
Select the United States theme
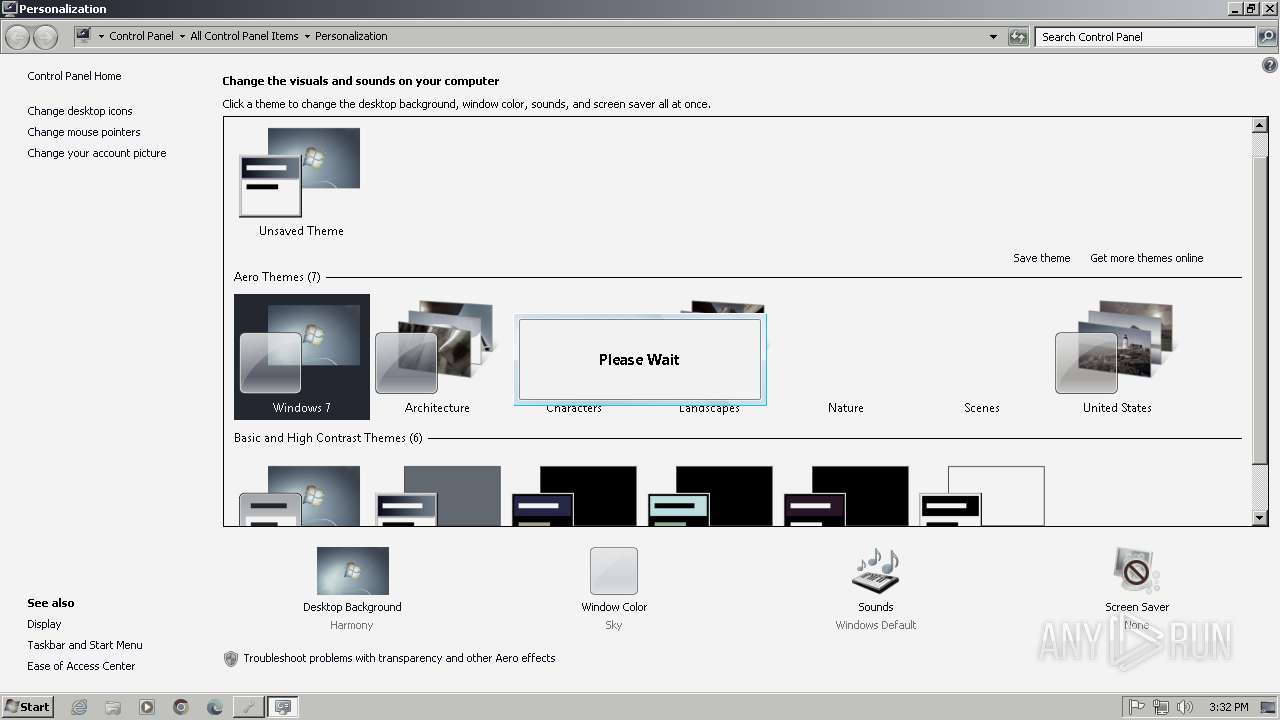point(1117,357)
